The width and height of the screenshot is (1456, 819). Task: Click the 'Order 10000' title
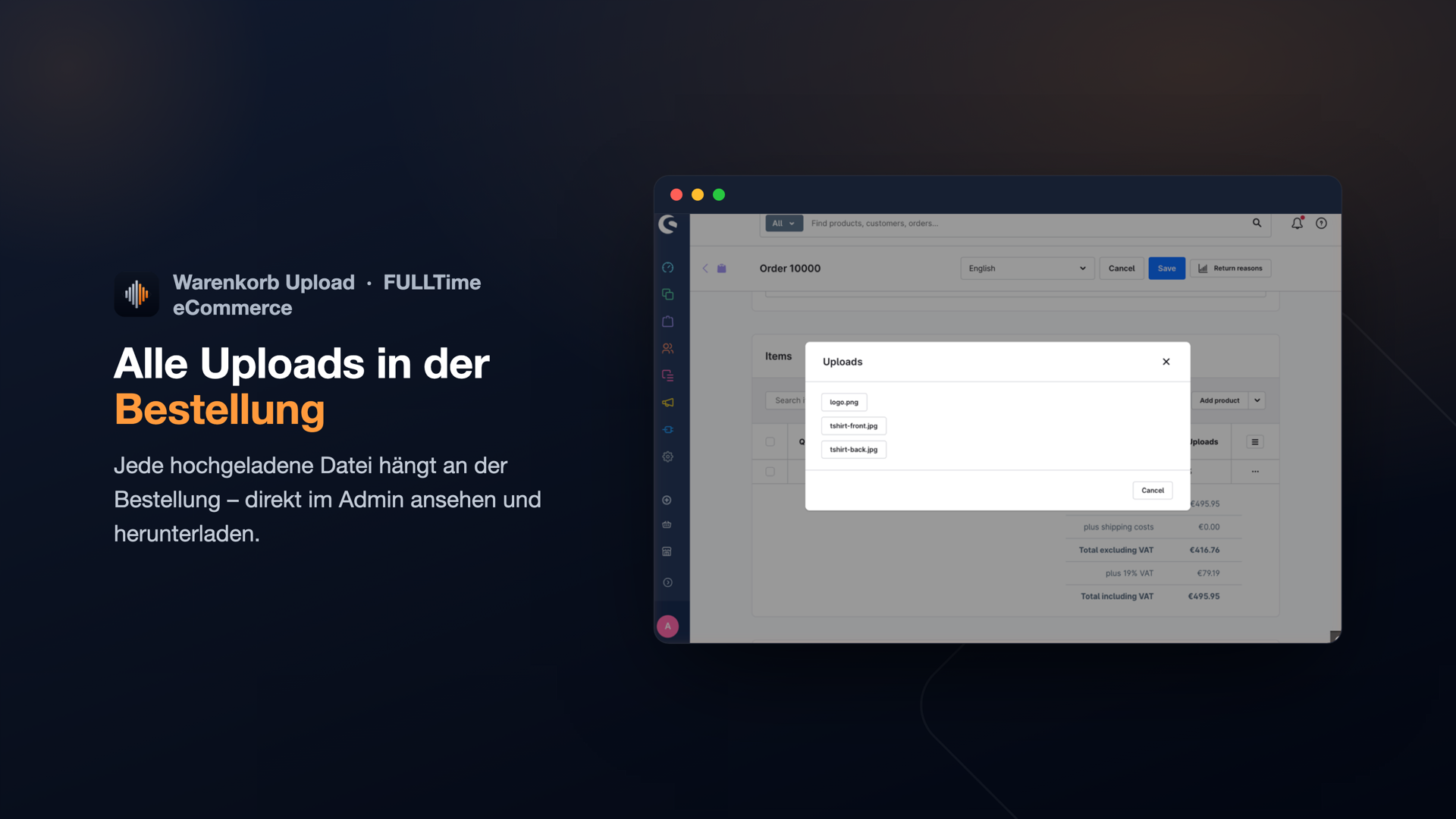(x=790, y=268)
